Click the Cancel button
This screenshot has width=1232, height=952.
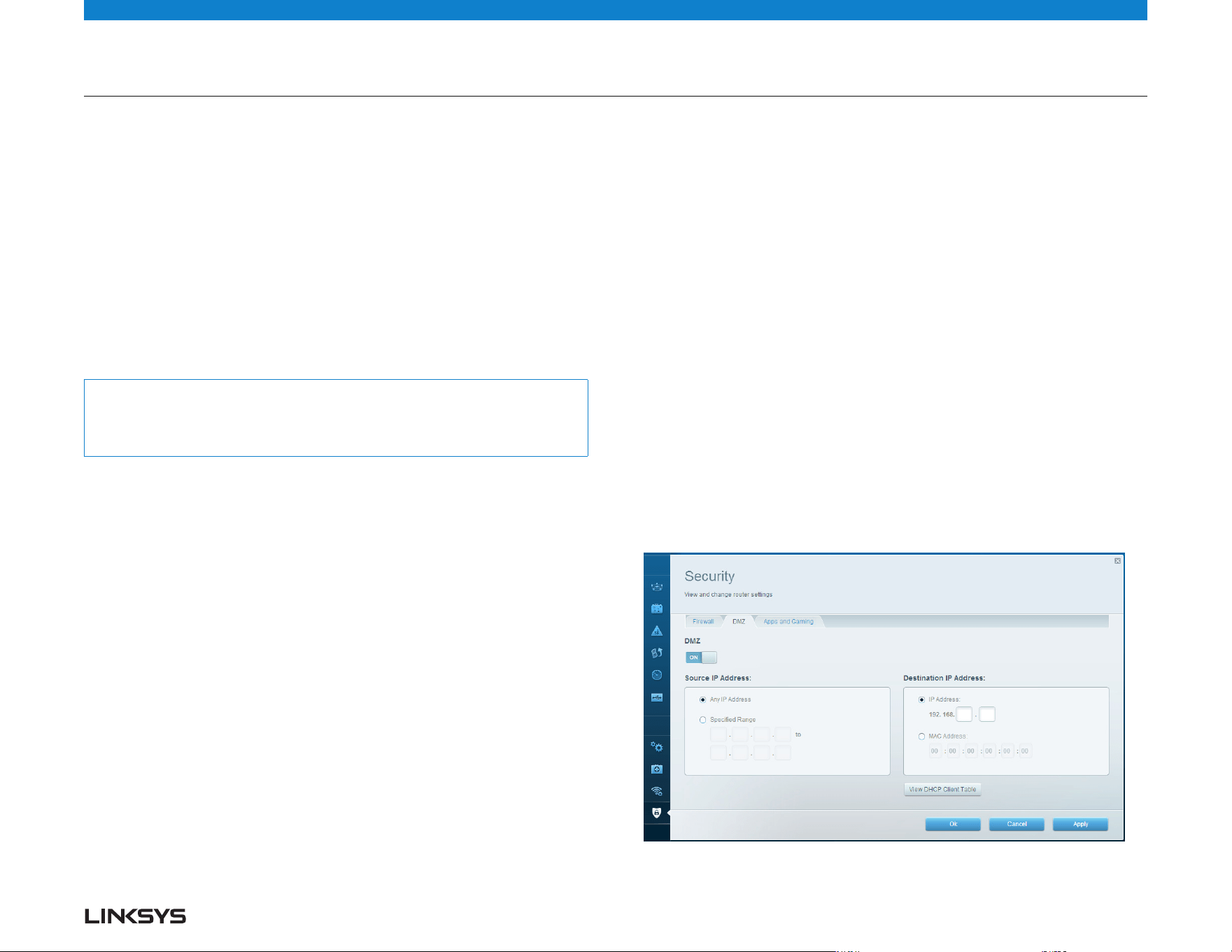1017,824
